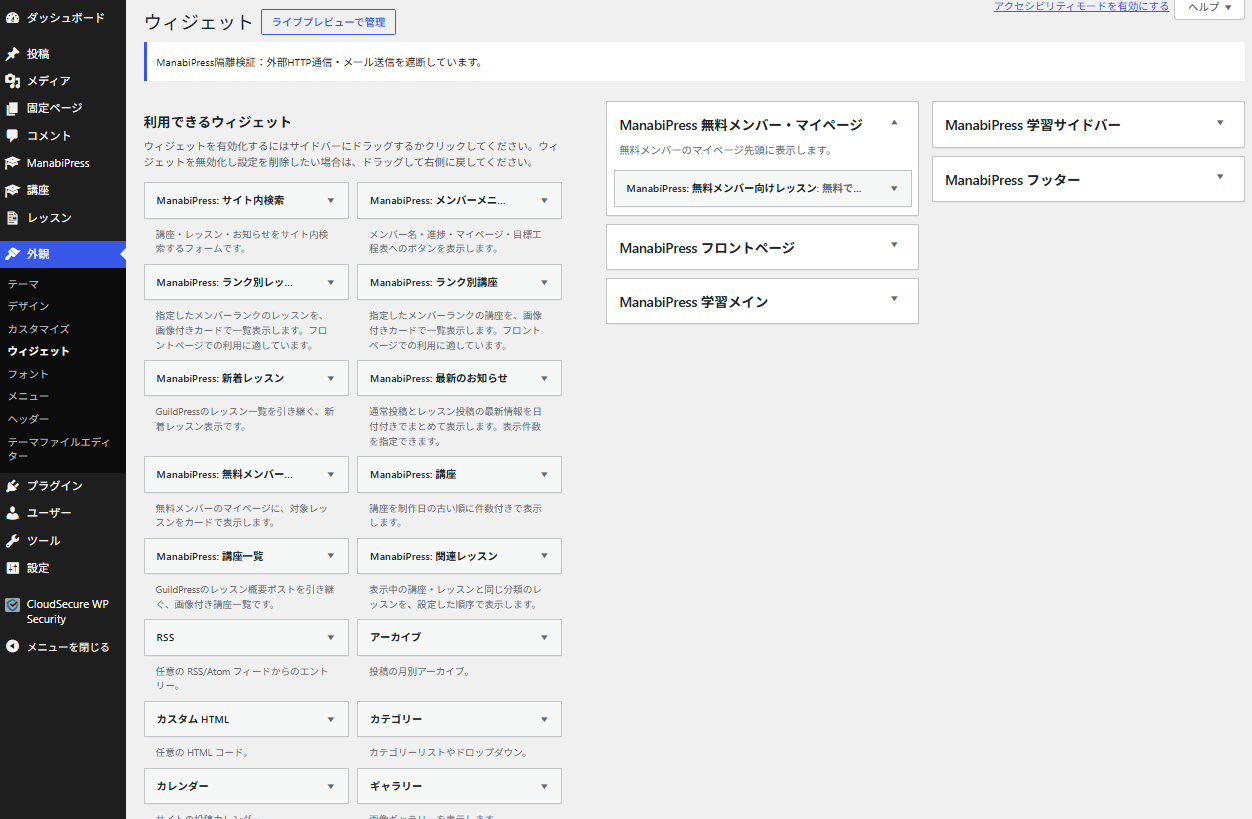Click the document icon beside レッスン

(x=12, y=218)
